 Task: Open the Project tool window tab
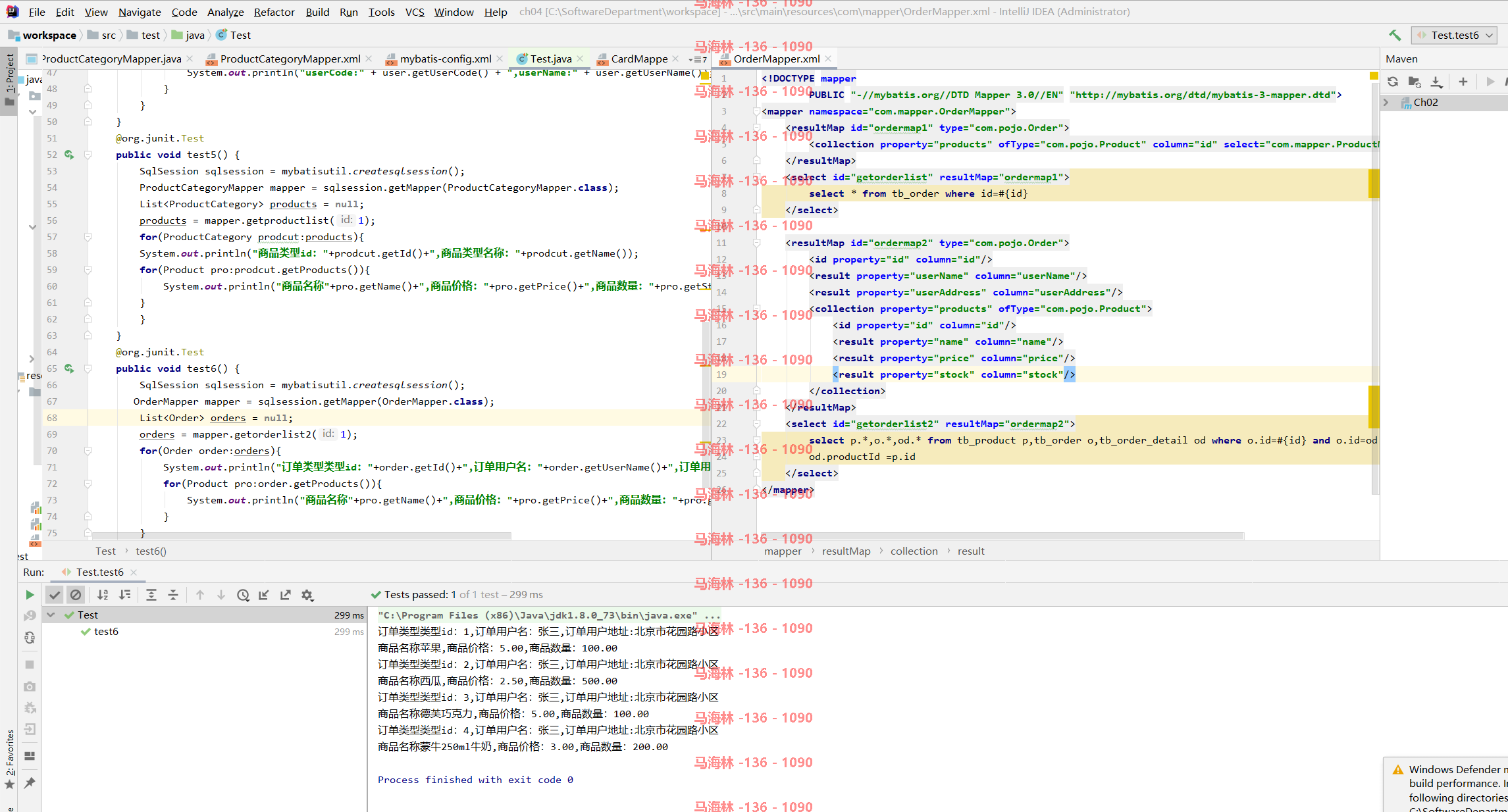click(x=9, y=80)
